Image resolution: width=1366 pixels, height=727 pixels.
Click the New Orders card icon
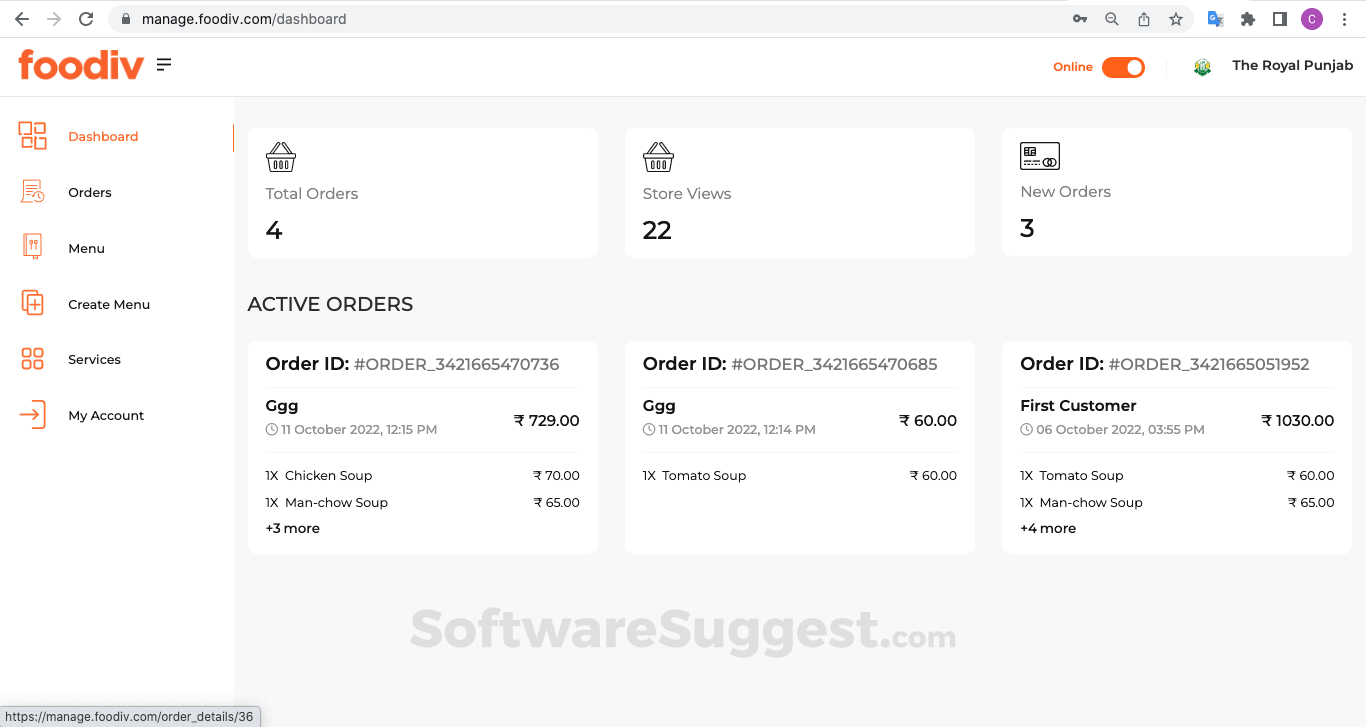1039,156
